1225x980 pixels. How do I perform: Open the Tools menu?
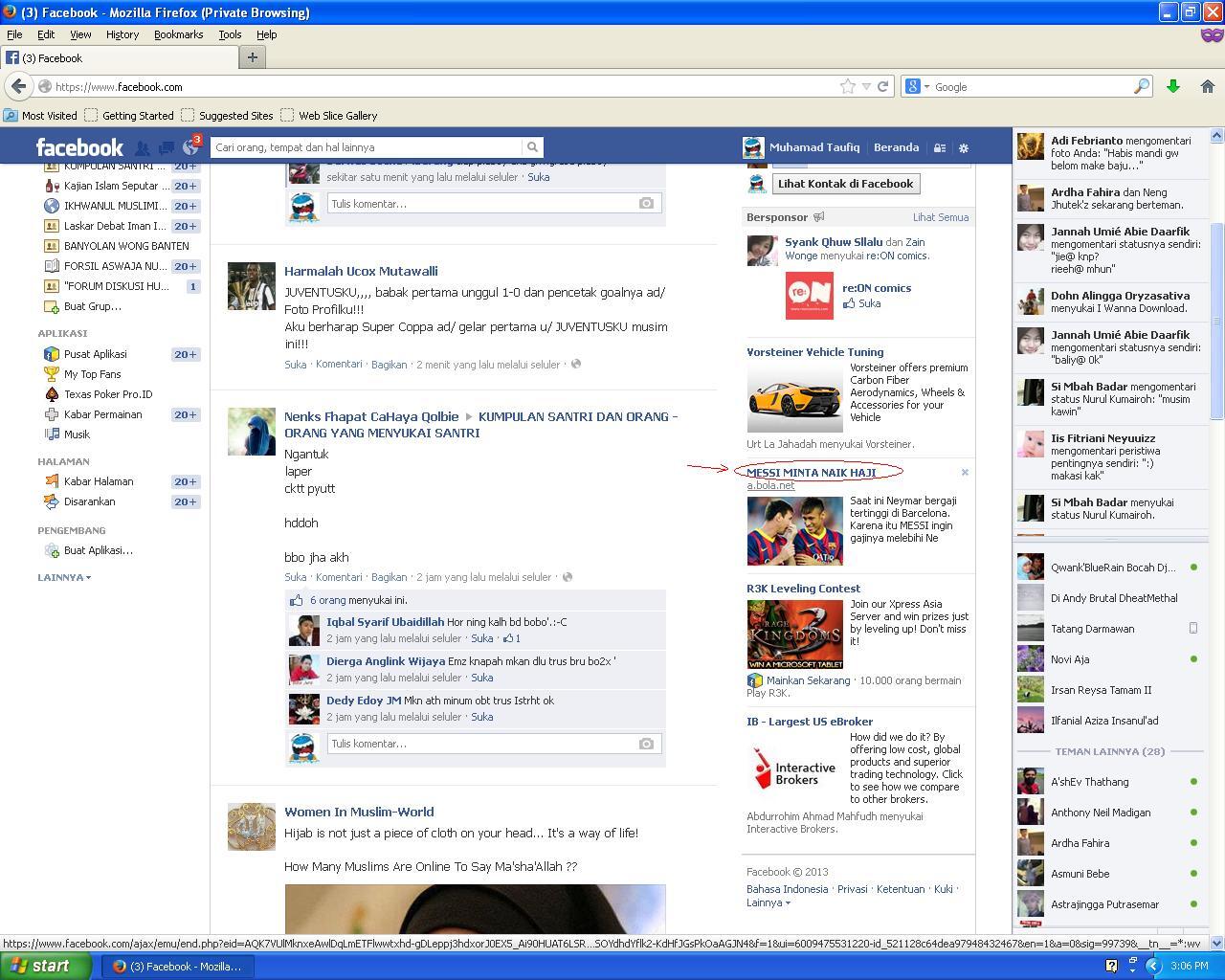[x=230, y=34]
